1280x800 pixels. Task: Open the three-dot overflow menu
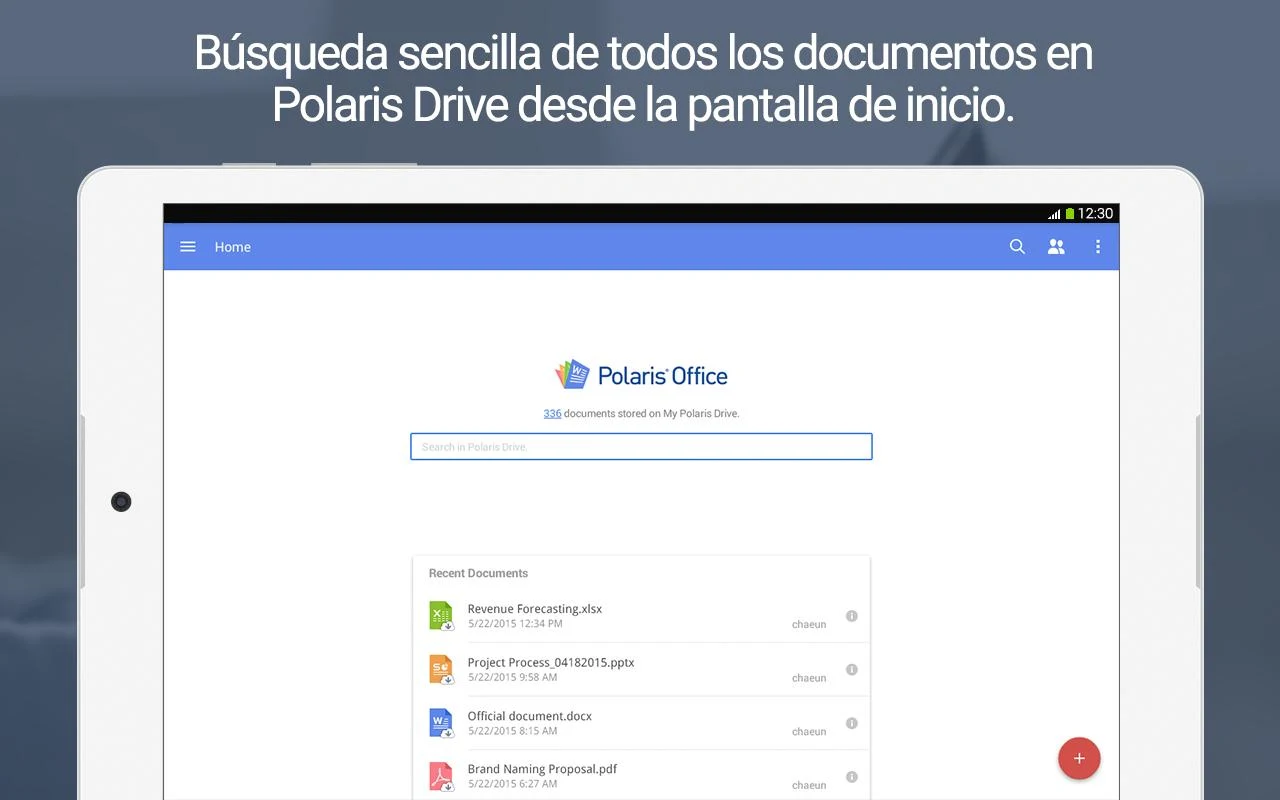coord(1098,247)
